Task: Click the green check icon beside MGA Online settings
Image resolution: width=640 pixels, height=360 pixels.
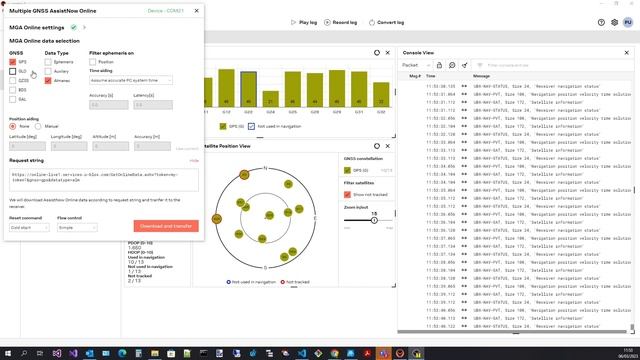Action: click(73, 27)
